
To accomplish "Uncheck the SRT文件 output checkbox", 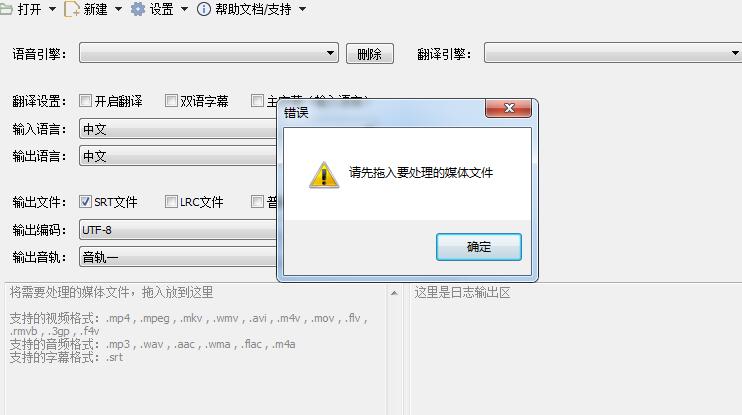I will pyautogui.click(x=85, y=202).
